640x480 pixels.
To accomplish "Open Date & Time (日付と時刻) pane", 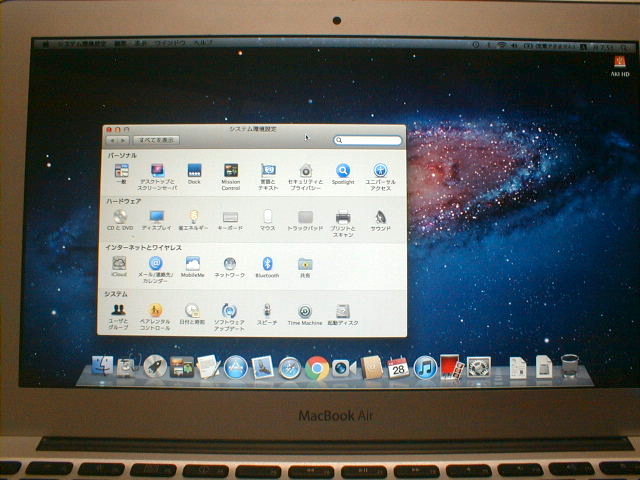I will coord(192,313).
